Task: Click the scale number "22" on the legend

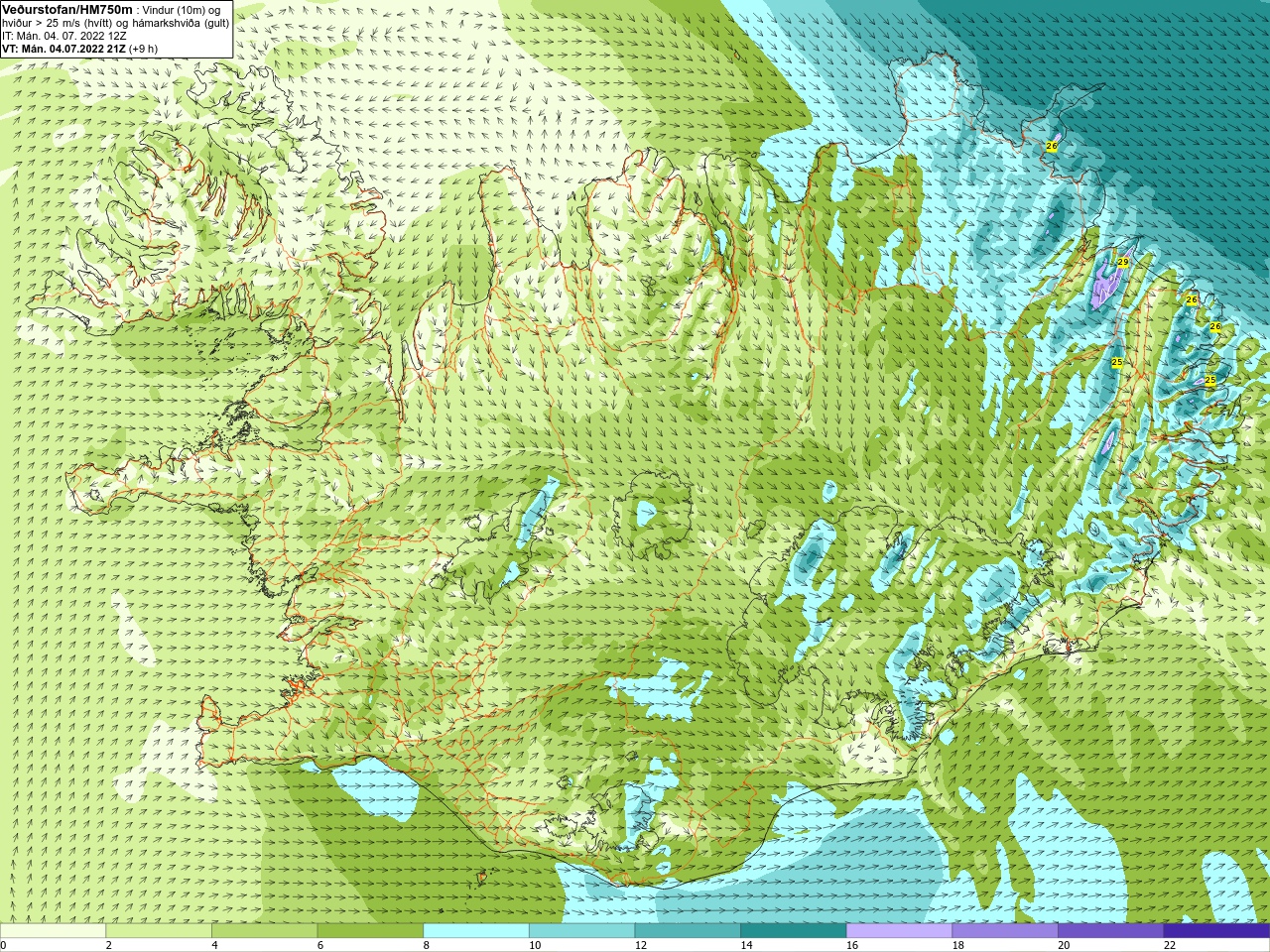Action: coord(1170,945)
